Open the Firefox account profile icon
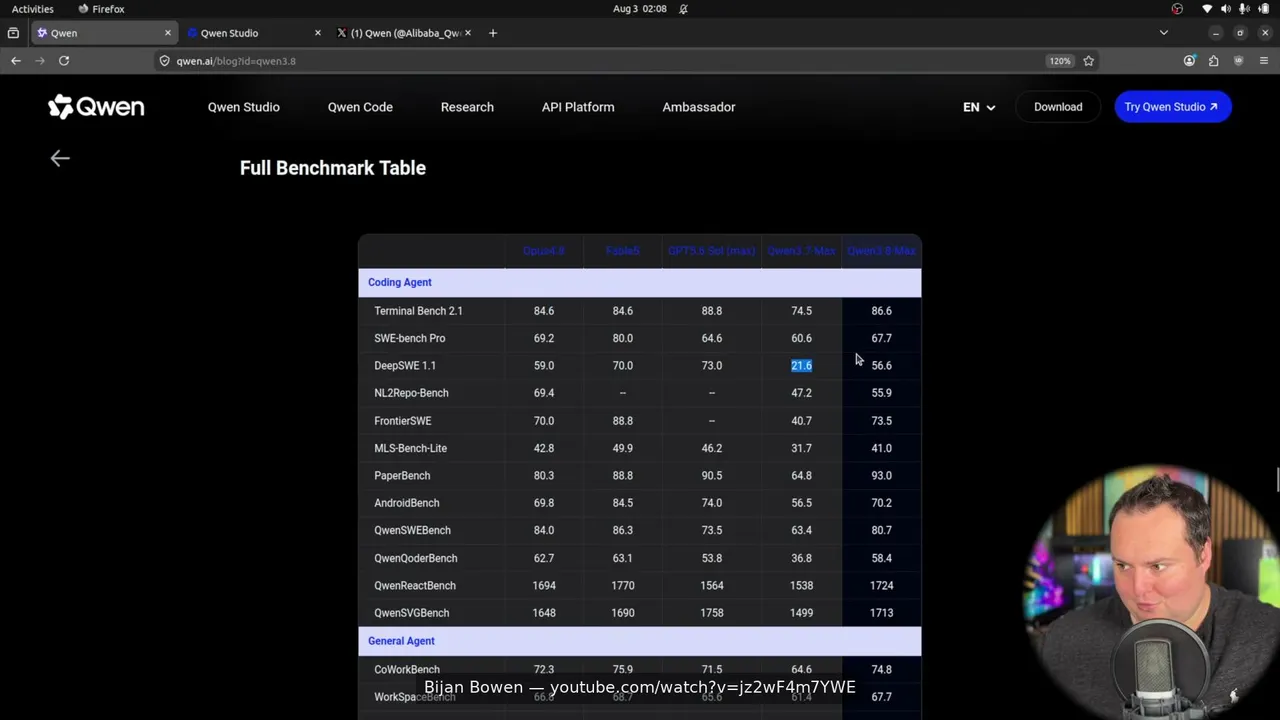The width and height of the screenshot is (1280, 720). 1189,61
